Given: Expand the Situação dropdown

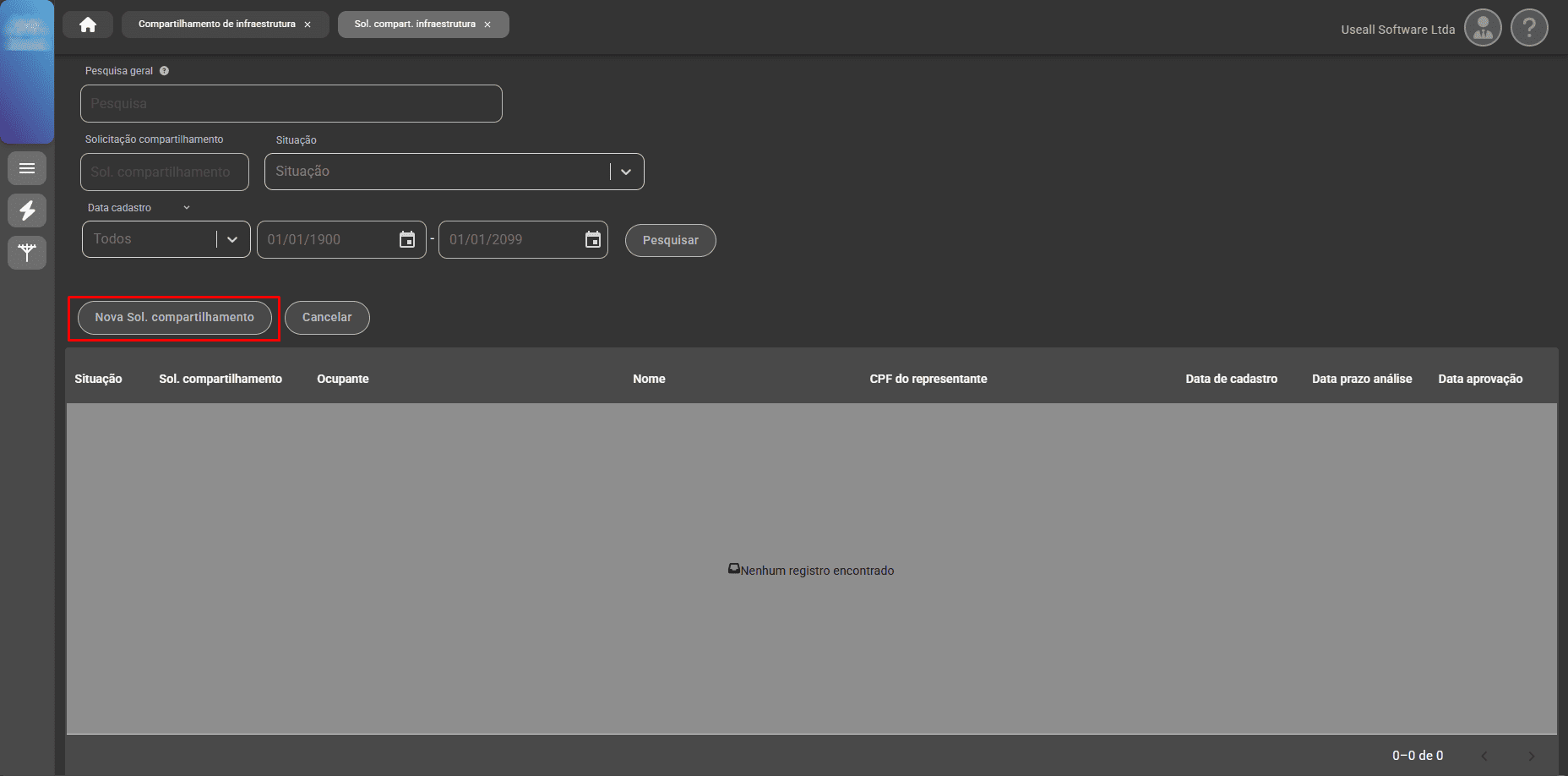Looking at the screenshot, I should (x=626, y=172).
